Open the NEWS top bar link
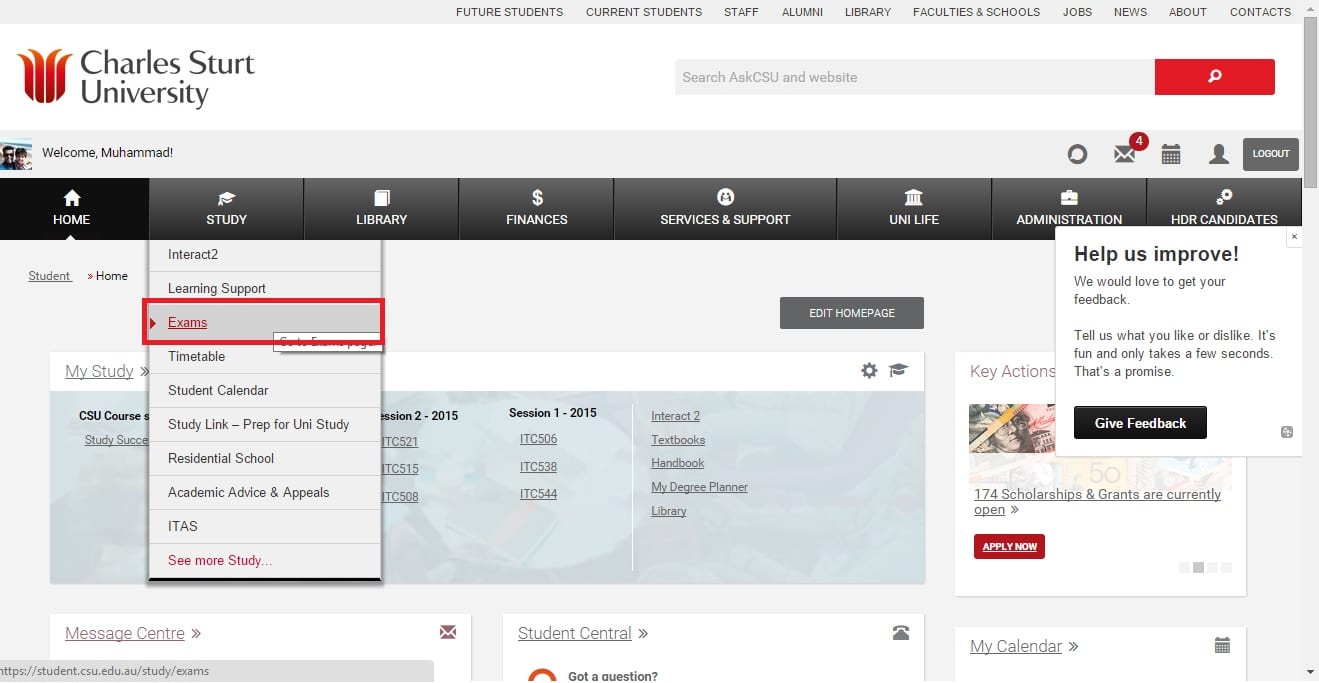The height and width of the screenshot is (683, 1319). click(x=1130, y=12)
